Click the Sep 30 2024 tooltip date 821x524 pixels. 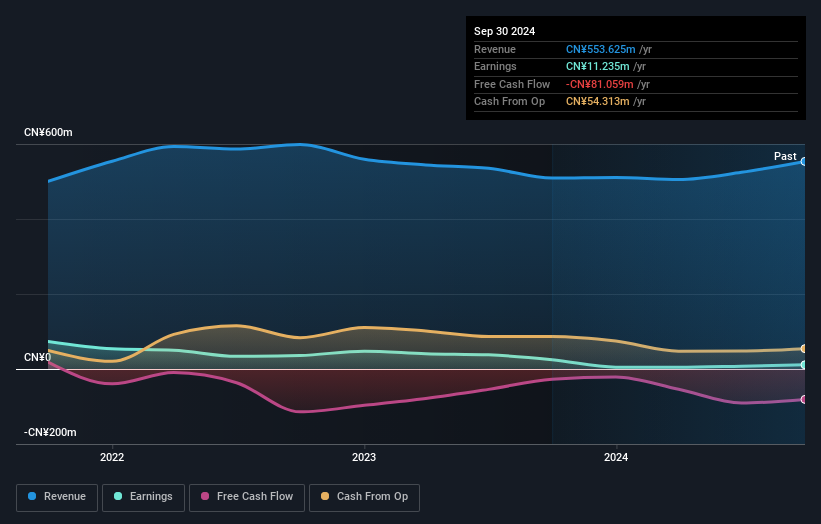pyautogui.click(x=504, y=31)
